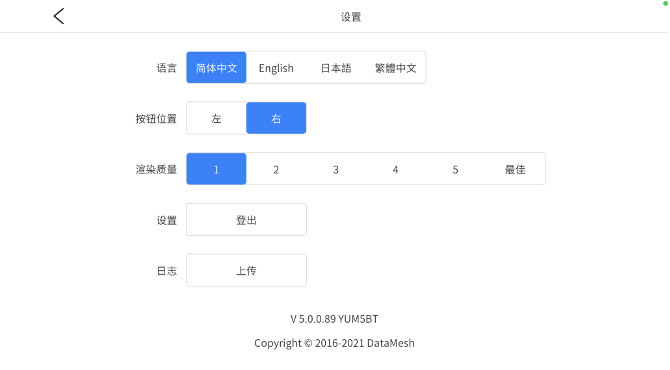Choose 繁體中文 as the language
Viewport: 670px width, 370px height.
[x=396, y=68]
